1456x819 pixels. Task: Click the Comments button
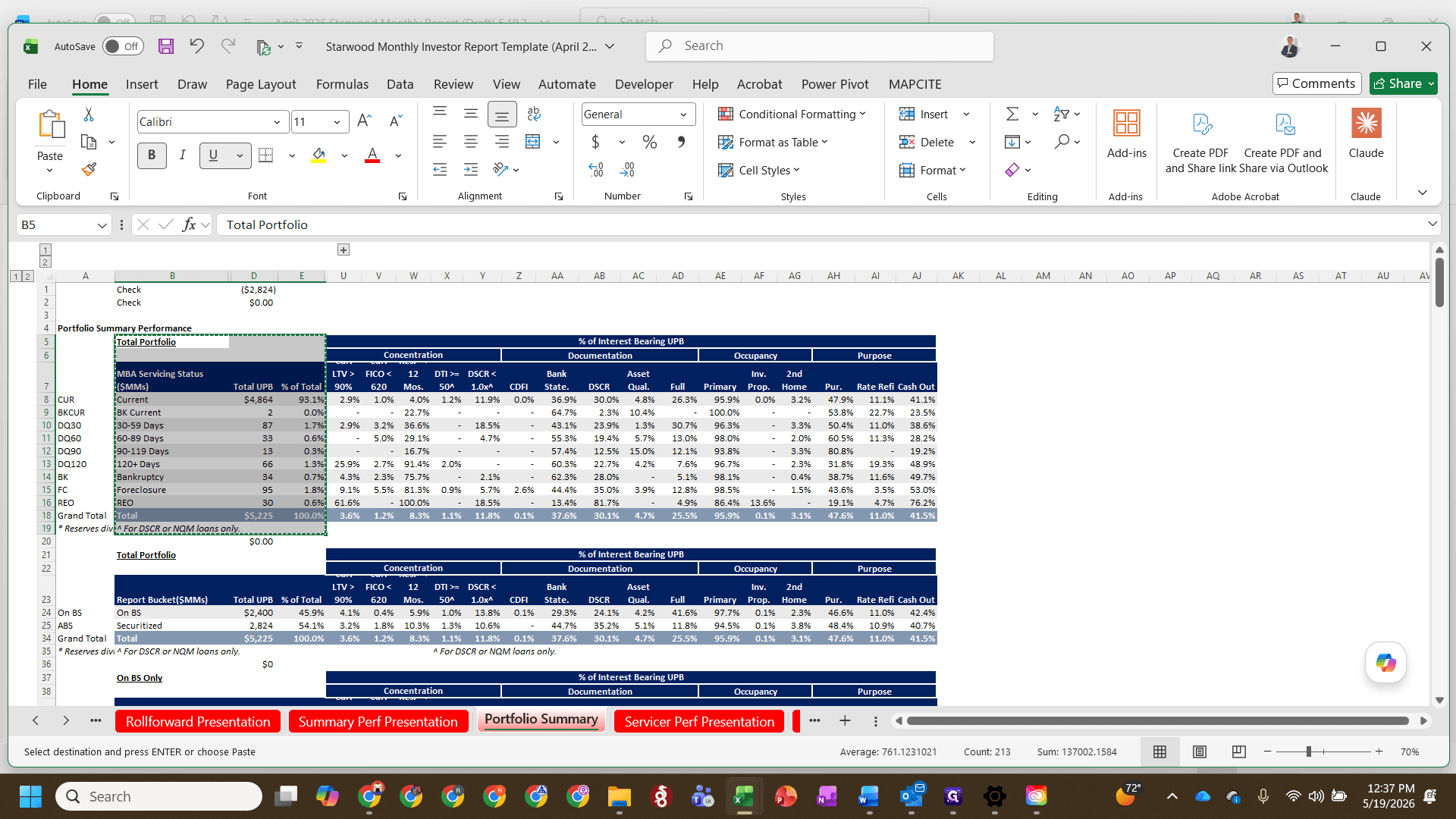tap(1316, 83)
